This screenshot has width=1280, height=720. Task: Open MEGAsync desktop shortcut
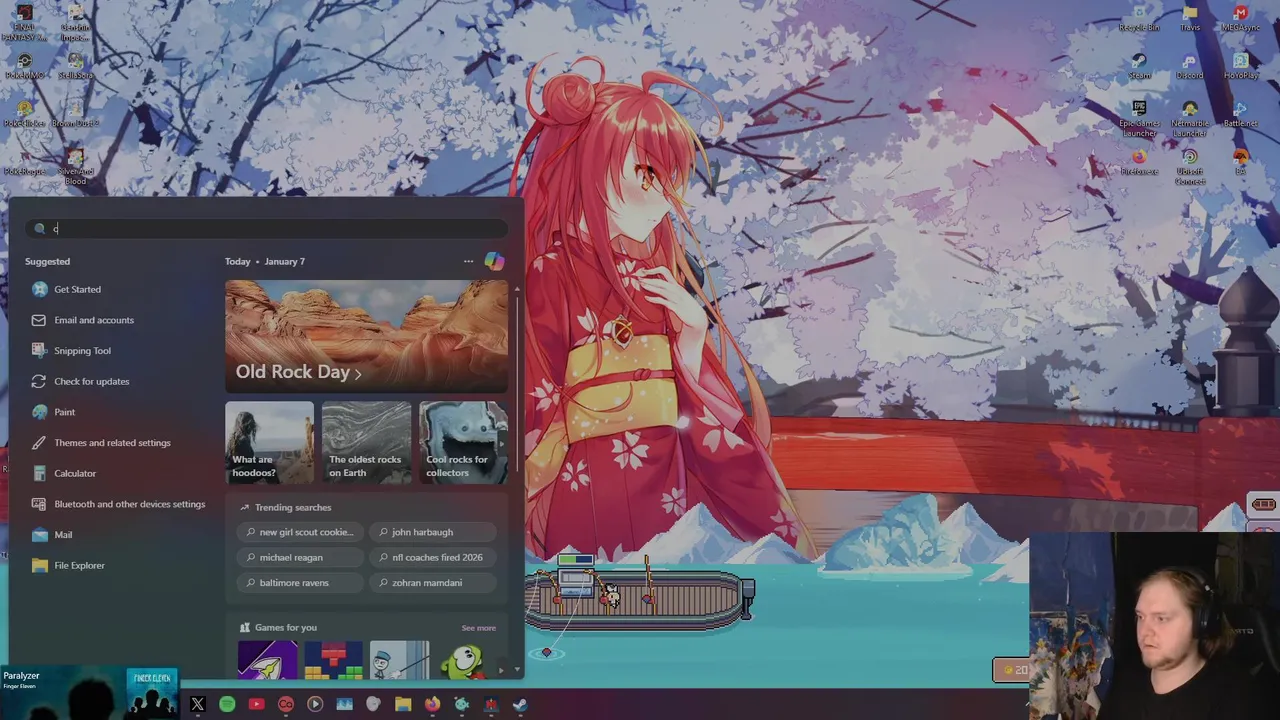[x=1240, y=18]
